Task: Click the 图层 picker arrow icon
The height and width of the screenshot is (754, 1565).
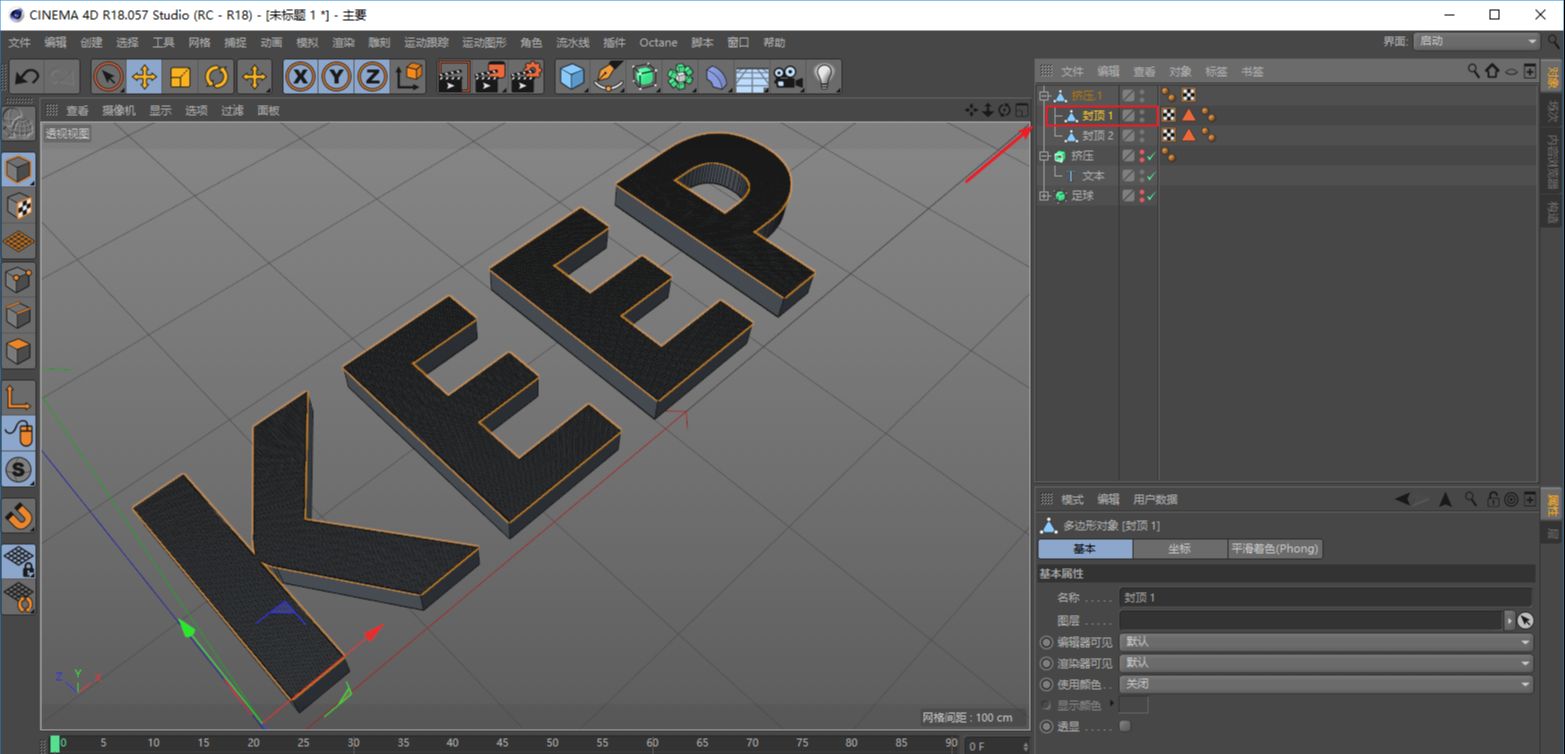Action: pos(1525,621)
